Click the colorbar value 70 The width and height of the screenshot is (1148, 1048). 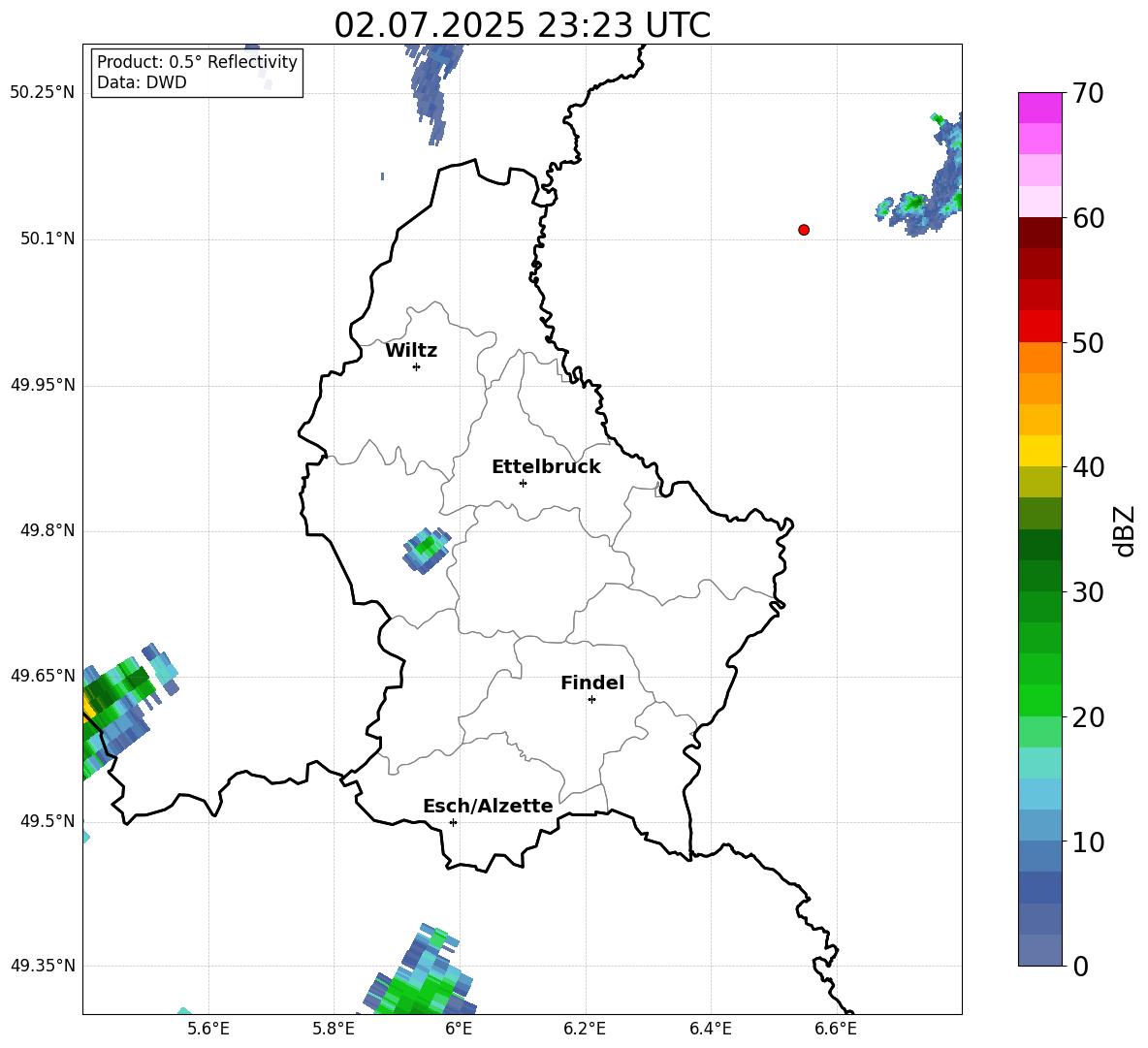point(1088,93)
